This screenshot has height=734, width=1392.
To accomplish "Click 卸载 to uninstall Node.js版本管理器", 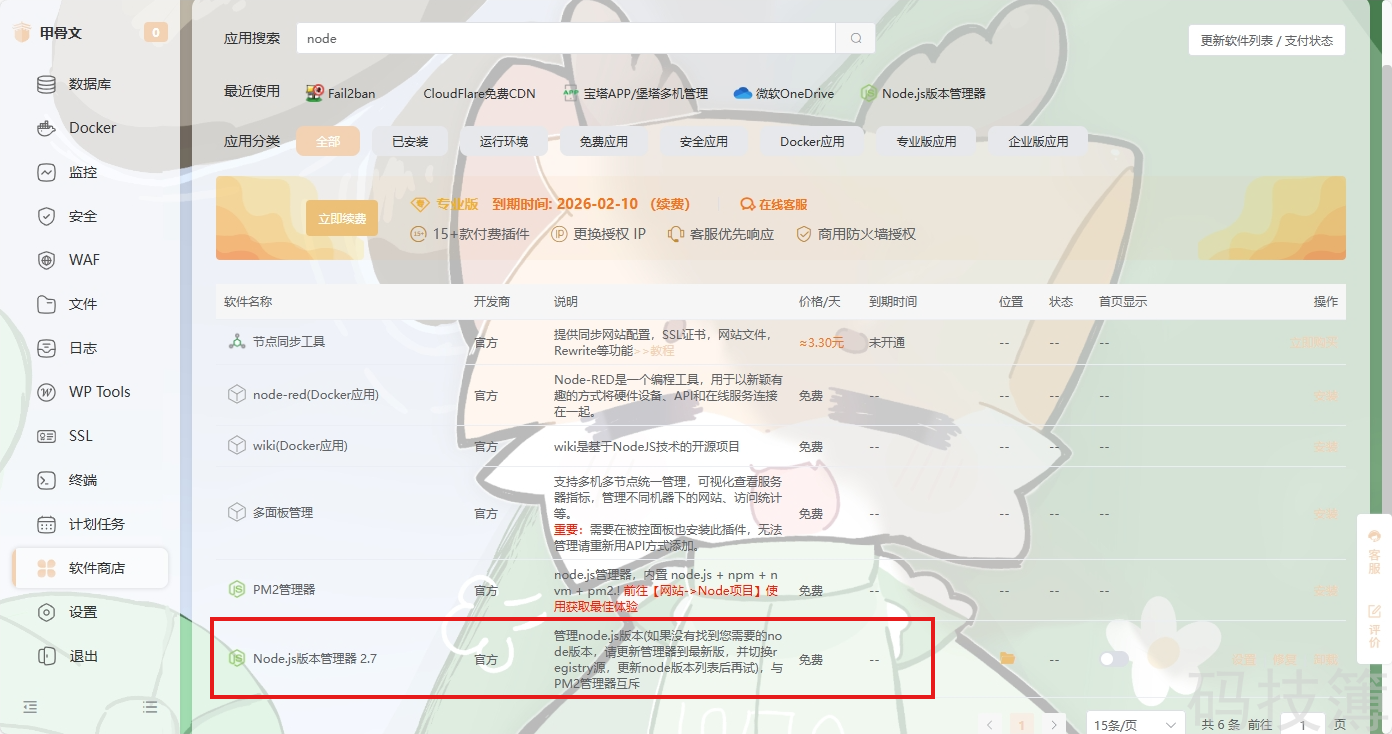I will (1325, 659).
